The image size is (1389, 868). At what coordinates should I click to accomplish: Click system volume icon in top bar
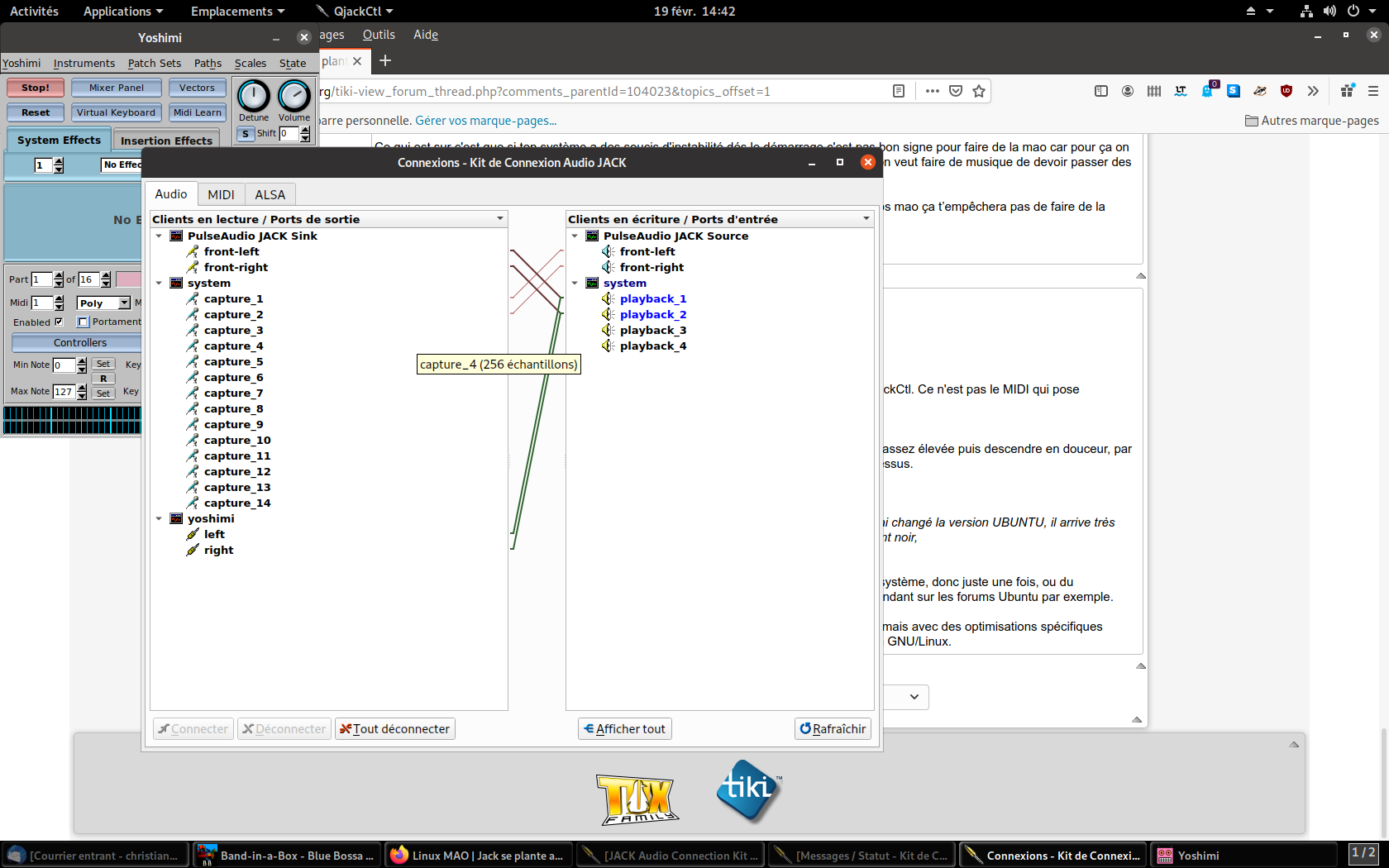(1329, 11)
